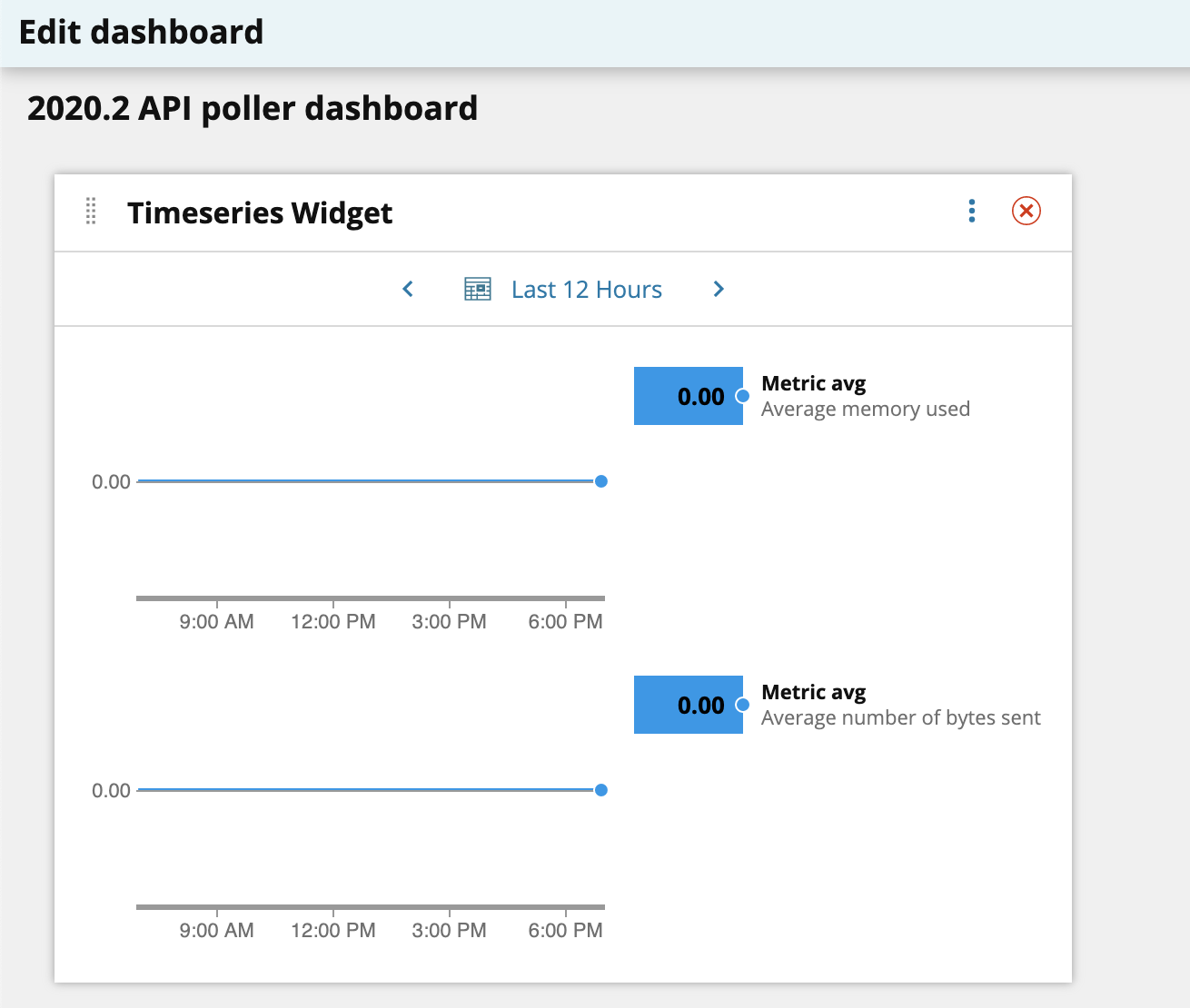Click the 2020.2 API poller dashboard title
Viewport: 1190px width, 1008px height.
click(253, 108)
